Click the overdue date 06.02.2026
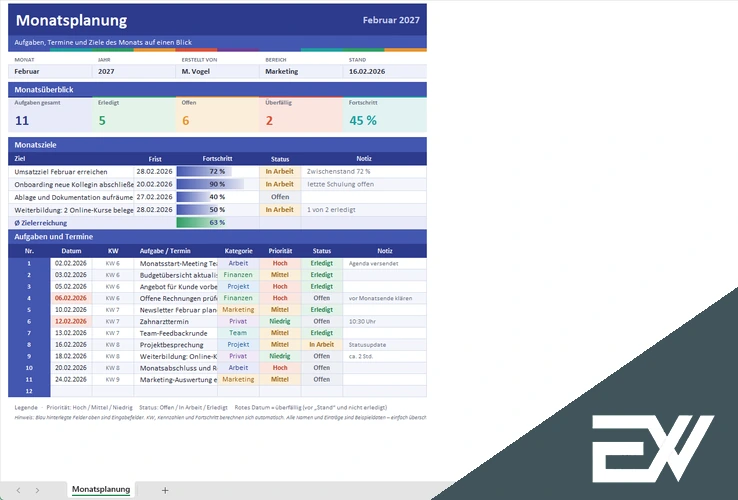 [x=71, y=298]
